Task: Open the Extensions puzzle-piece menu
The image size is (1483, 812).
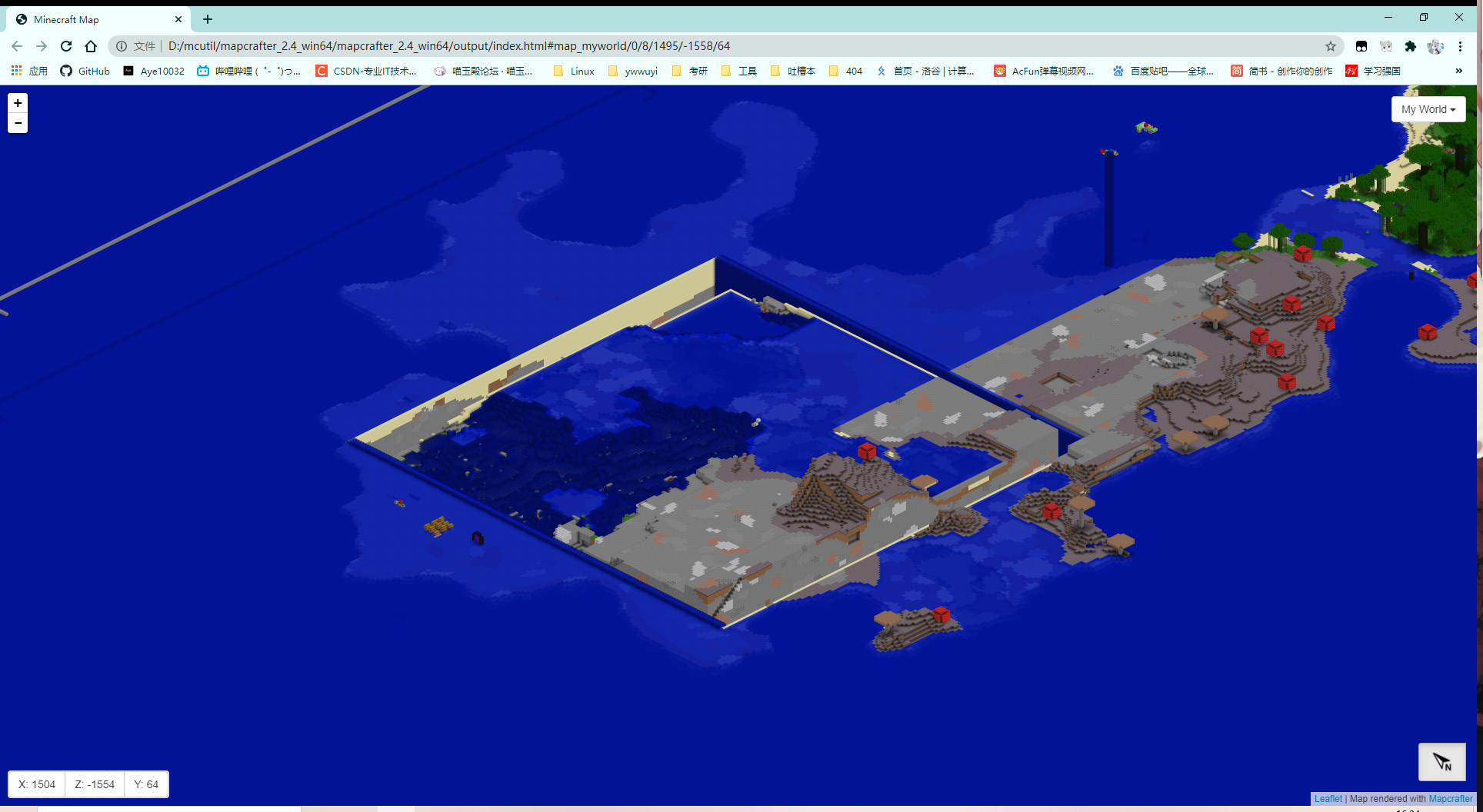Action: [x=1411, y=46]
